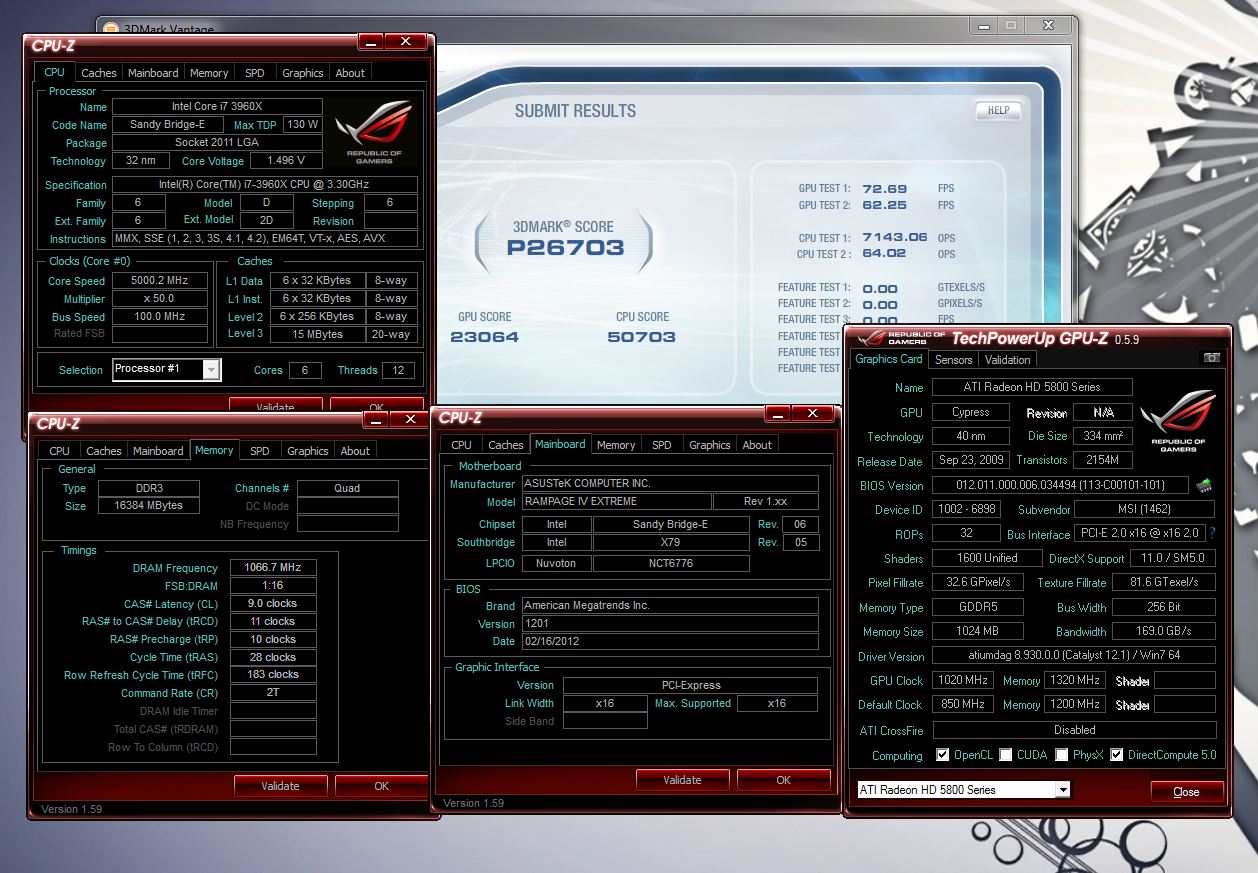The height and width of the screenshot is (873, 1258).
Task: Click the Intel Core i7 3960X name field
Action: tap(217, 107)
